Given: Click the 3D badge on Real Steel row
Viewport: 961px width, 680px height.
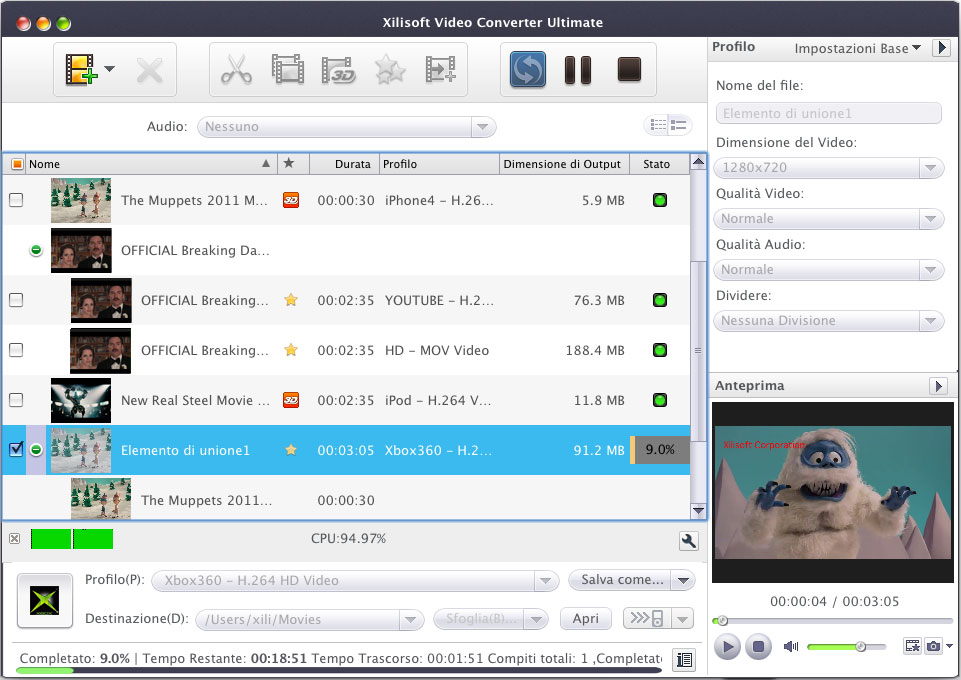Looking at the screenshot, I should click(291, 400).
